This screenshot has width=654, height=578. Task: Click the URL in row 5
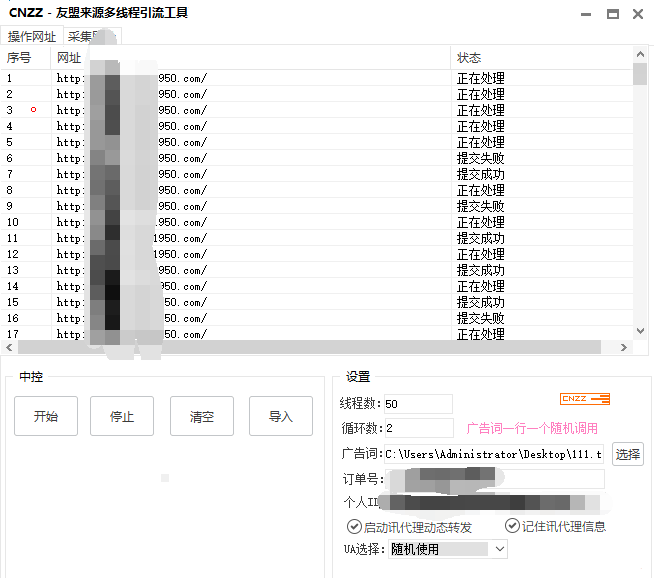(132, 142)
